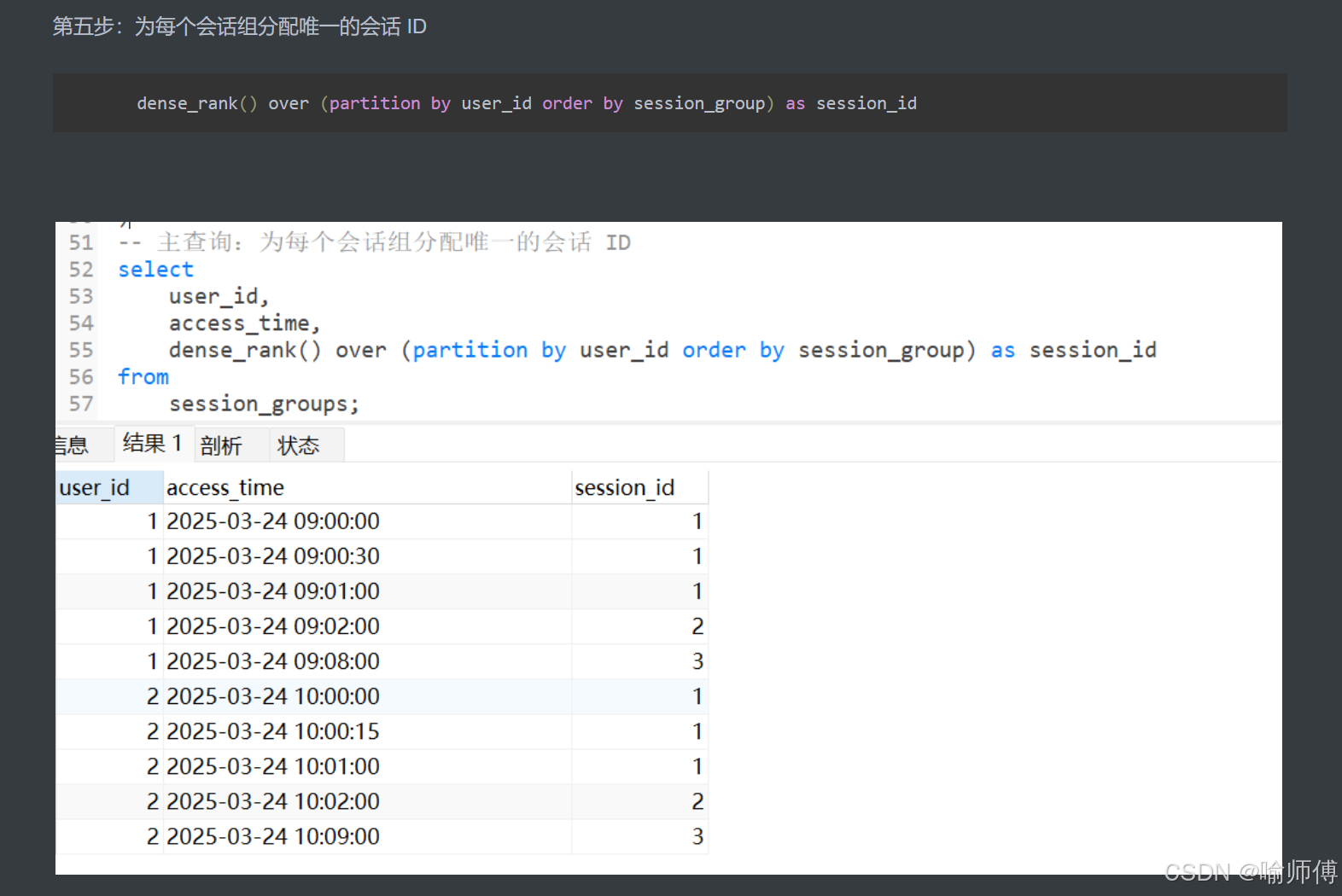The image size is (1342, 896).
Task: Click session_id value in the 09:08:00 row
Action: [639, 661]
